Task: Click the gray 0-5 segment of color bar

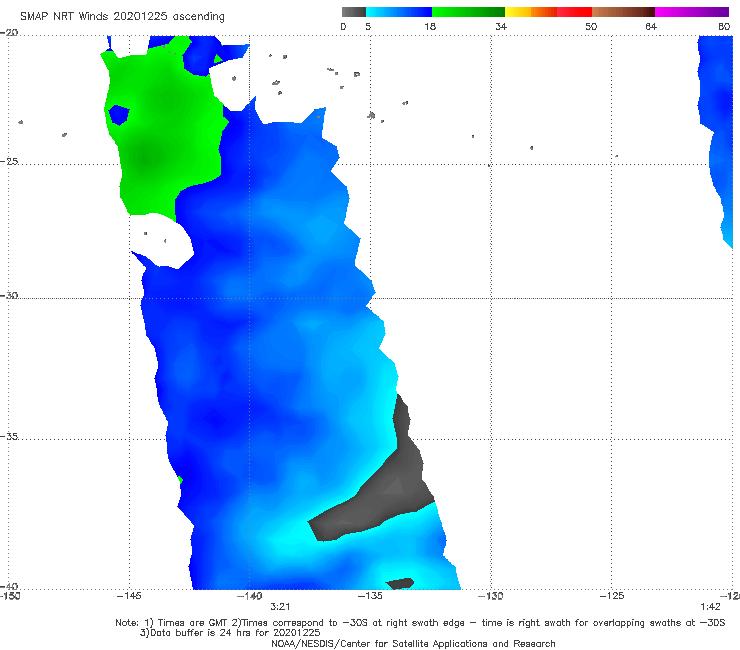Action: tap(353, 12)
